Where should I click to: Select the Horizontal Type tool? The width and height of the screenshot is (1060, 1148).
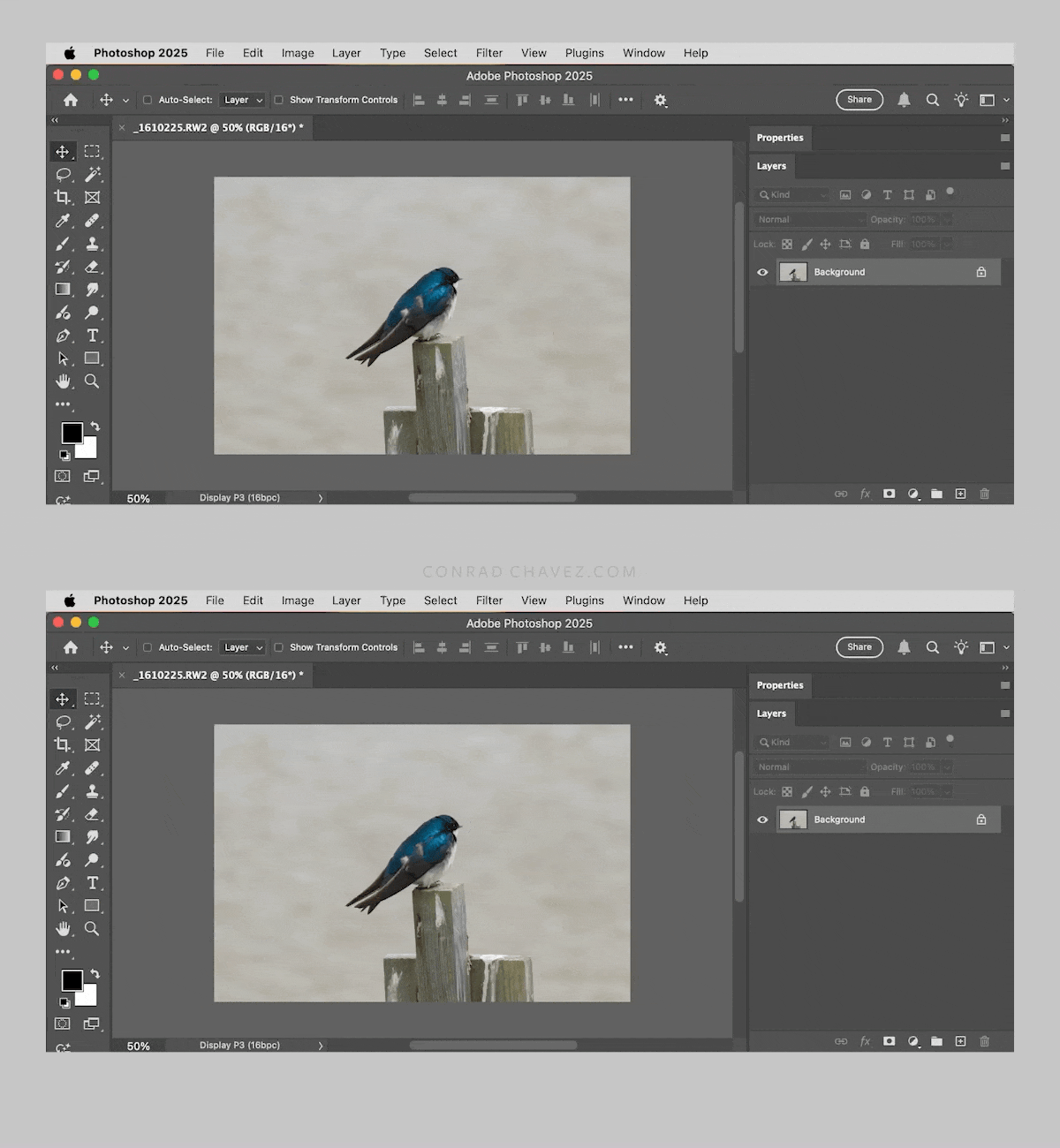coord(93,336)
